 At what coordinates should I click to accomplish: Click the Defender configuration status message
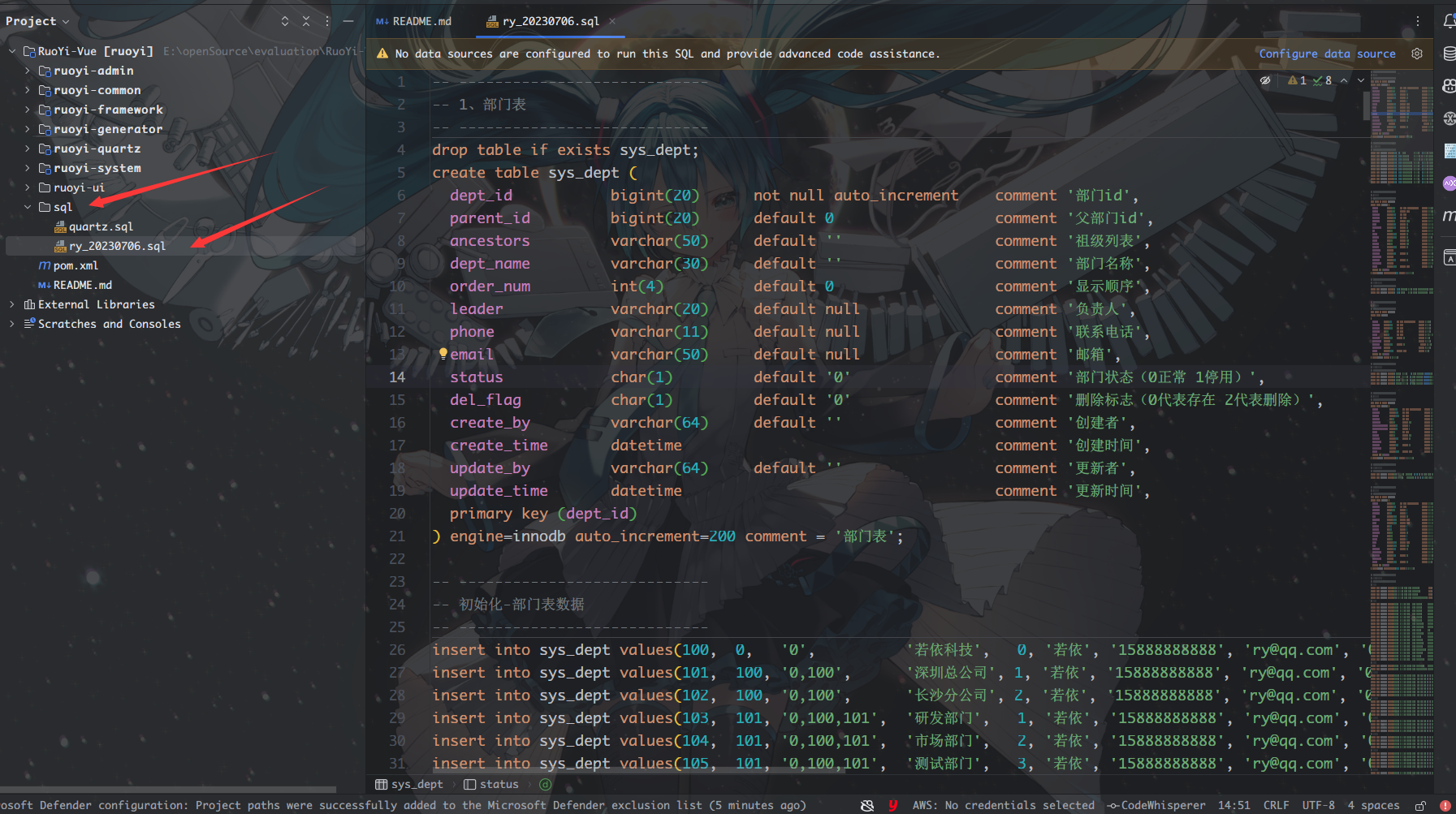[404, 805]
